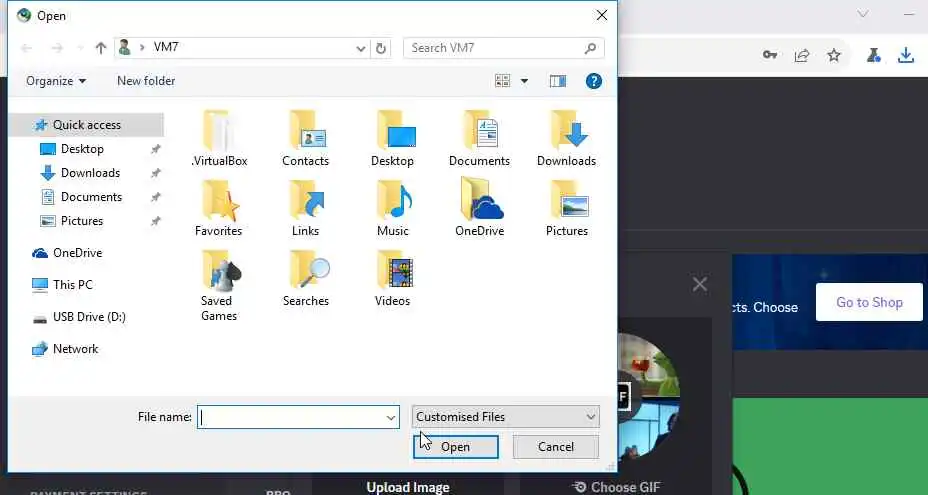This screenshot has width=928, height=495.
Task: Select the Desktop folder in file list
Action: (x=392, y=138)
